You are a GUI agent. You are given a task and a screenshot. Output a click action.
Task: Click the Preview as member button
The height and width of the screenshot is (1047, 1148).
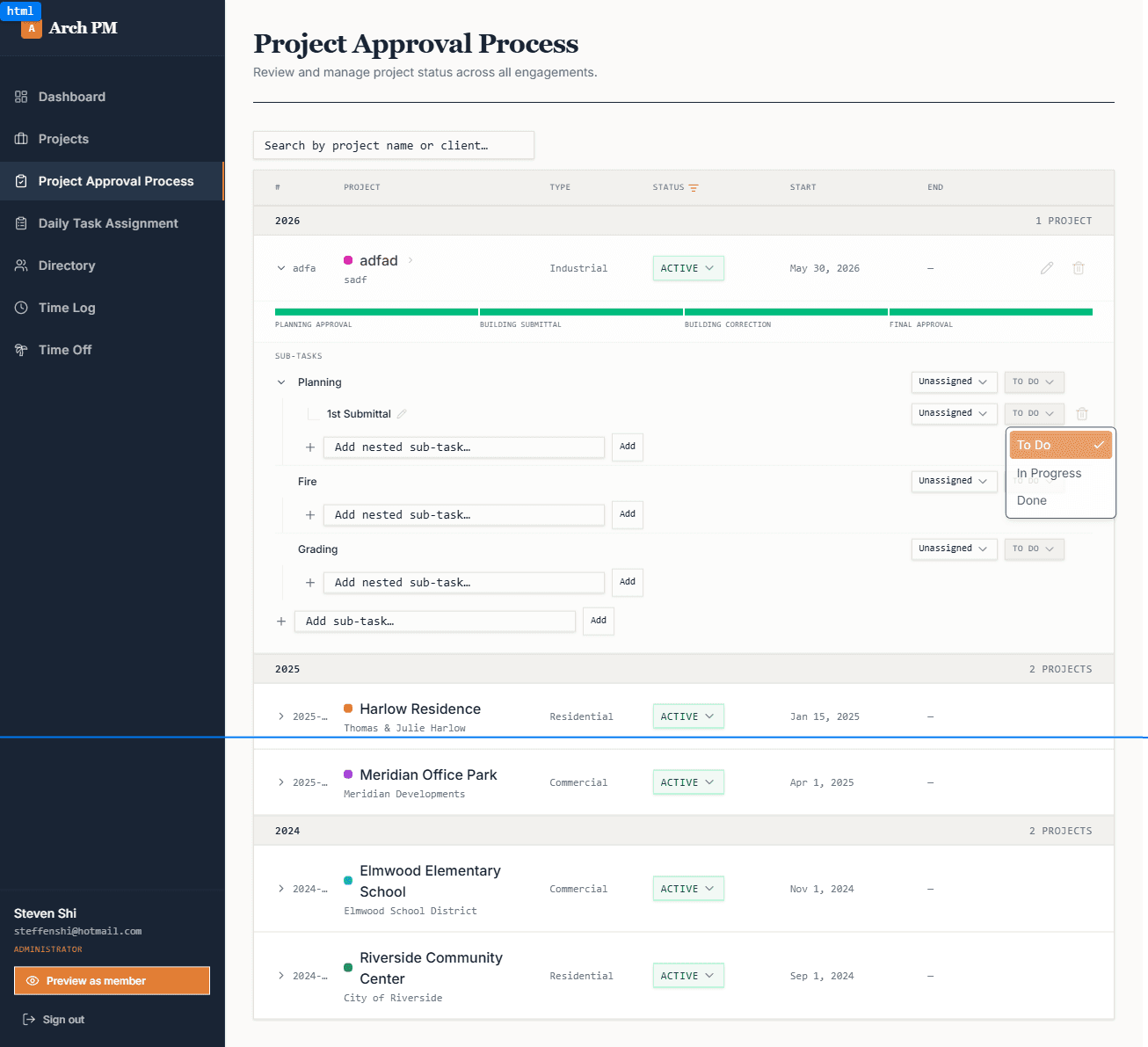[112, 981]
